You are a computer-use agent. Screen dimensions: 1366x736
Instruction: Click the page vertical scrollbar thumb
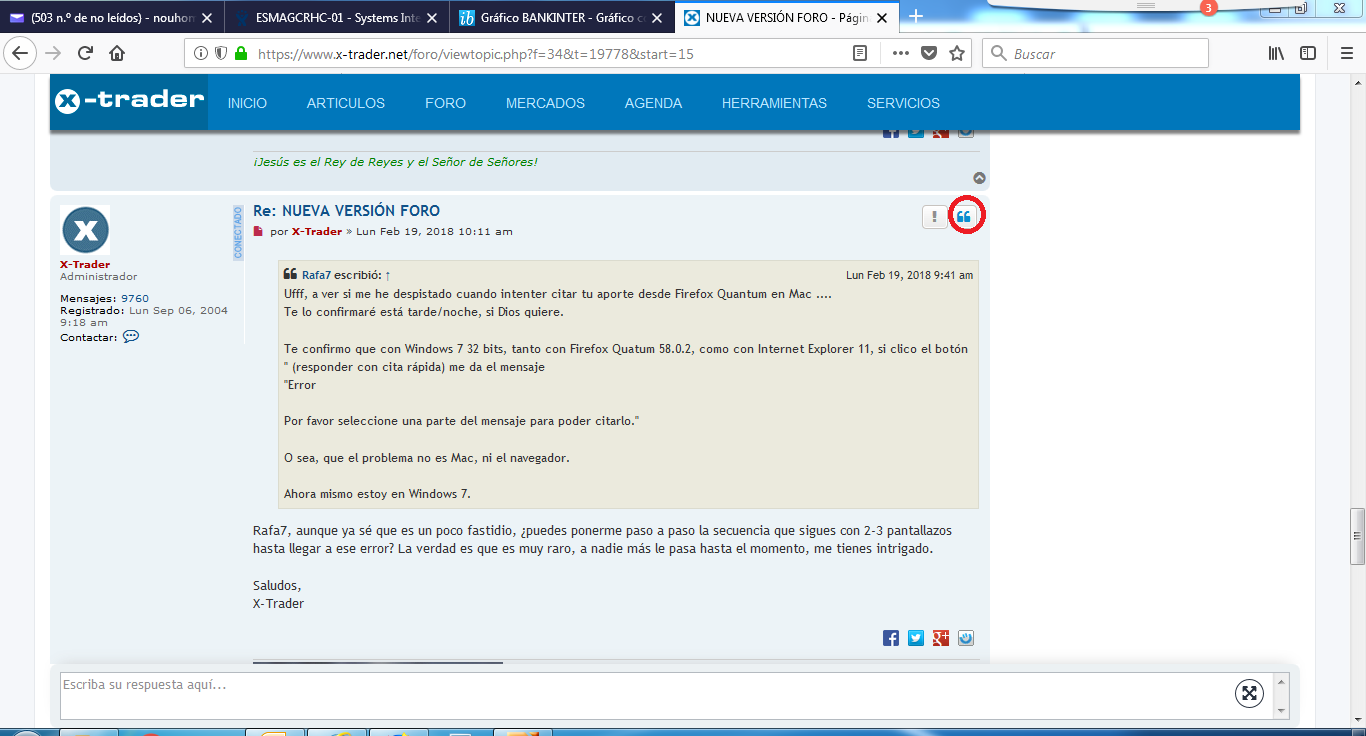pyautogui.click(x=1357, y=538)
